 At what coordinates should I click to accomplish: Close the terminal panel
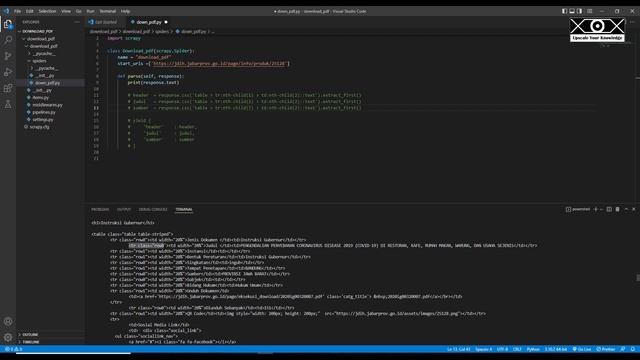pos(634,209)
